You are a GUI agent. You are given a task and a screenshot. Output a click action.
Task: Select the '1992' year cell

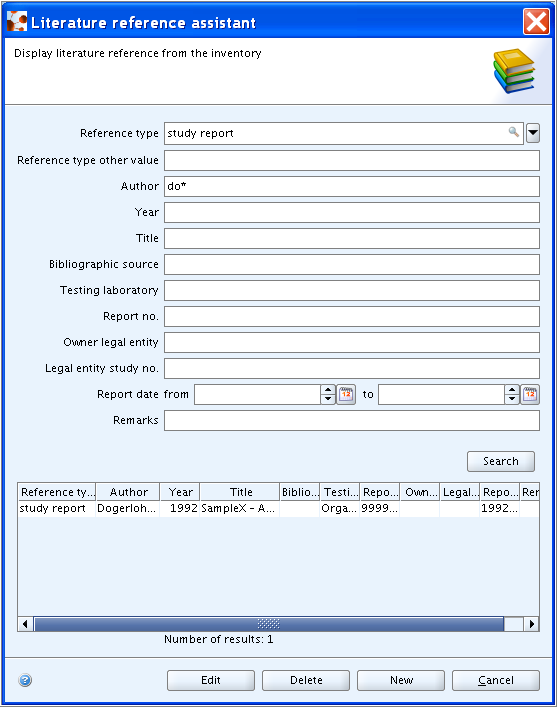pos(180,509)
